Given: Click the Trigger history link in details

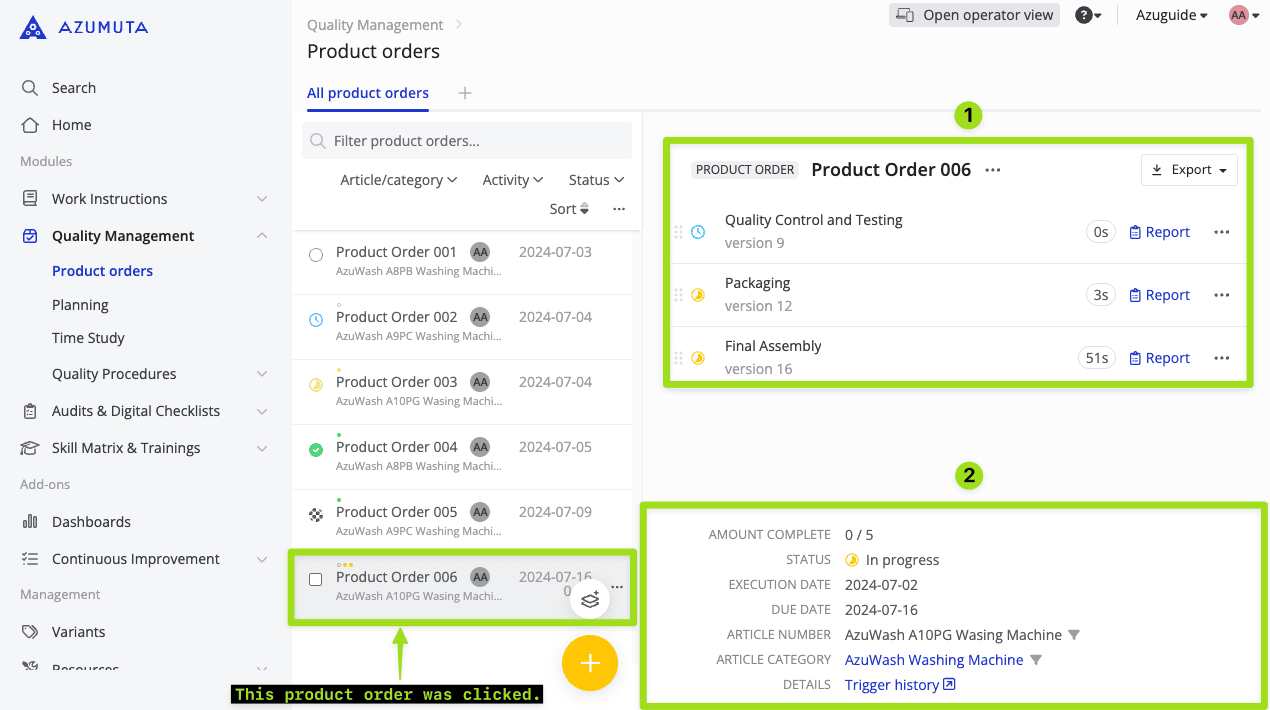Looking at the screenshot, I should [892, 684].
